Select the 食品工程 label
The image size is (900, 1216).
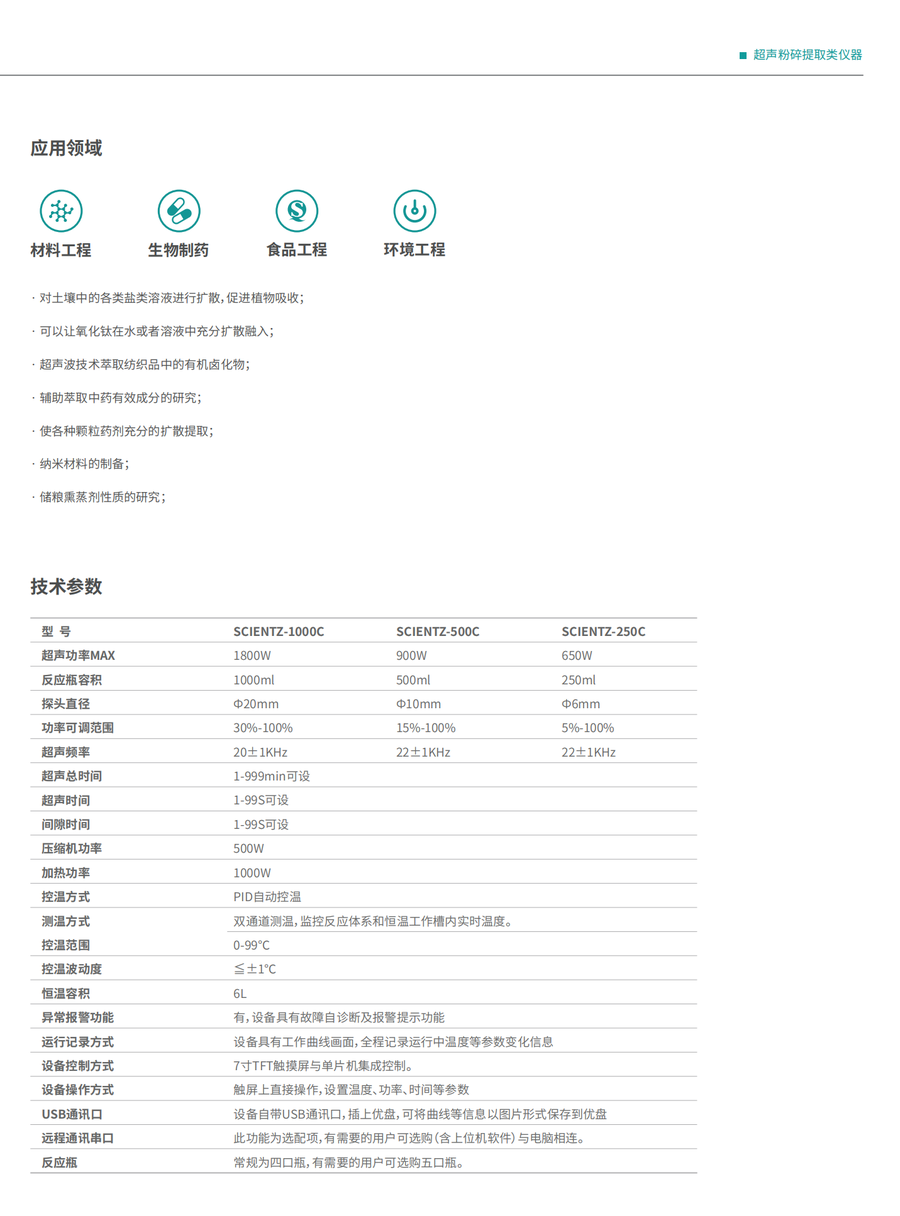[297, 250]
